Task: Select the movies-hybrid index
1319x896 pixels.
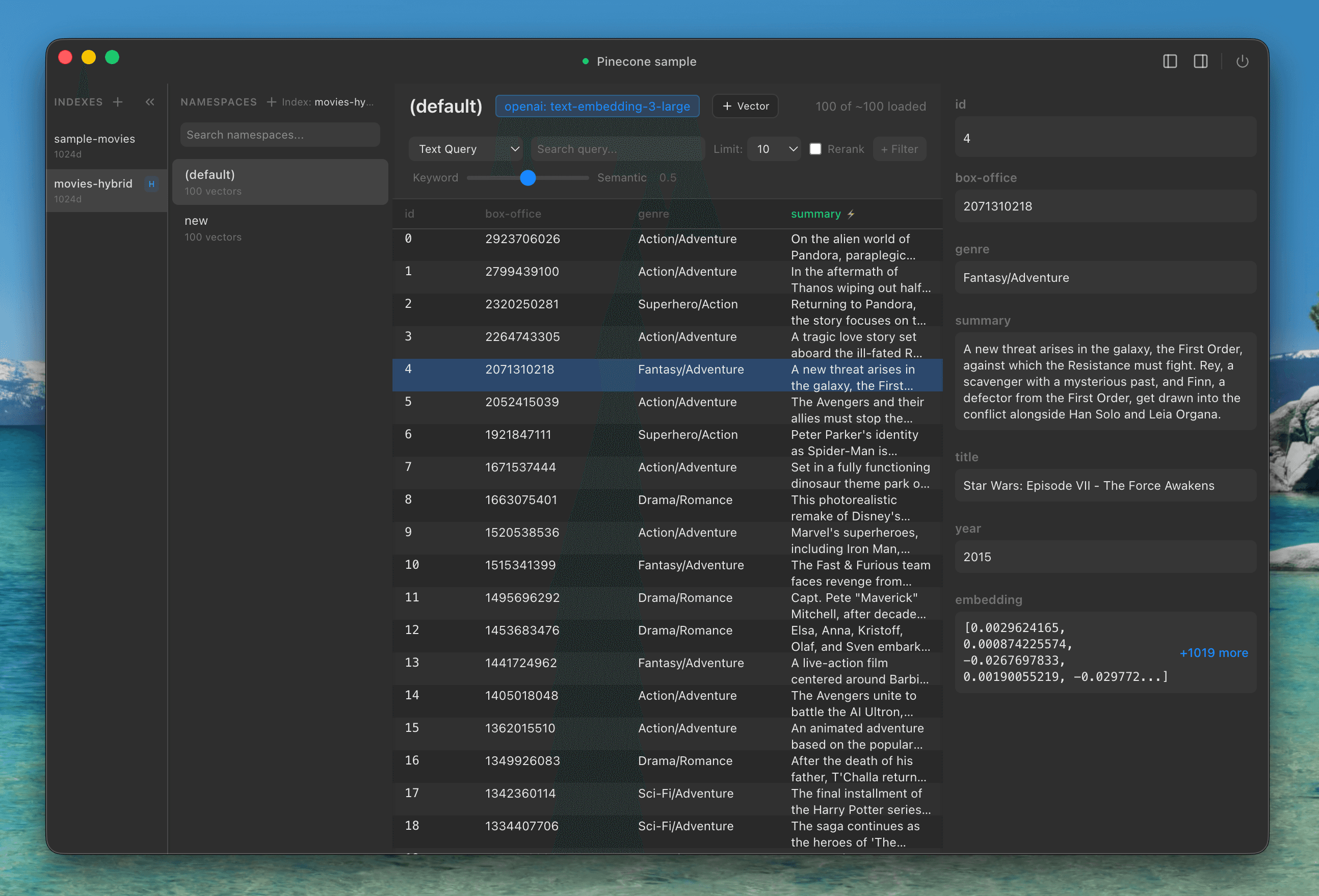Action: pyautogui.click(x=107, y=190)
